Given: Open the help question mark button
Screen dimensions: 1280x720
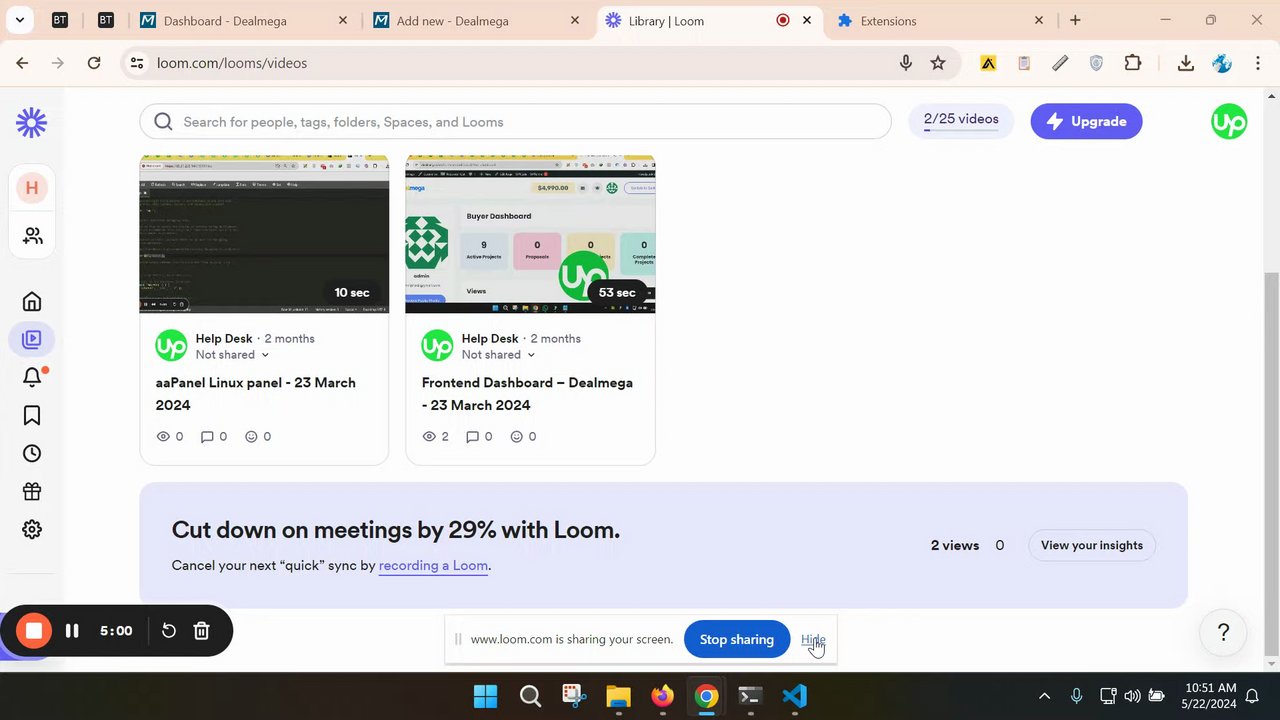Looking at the screenshot, I should (1223, 632).
